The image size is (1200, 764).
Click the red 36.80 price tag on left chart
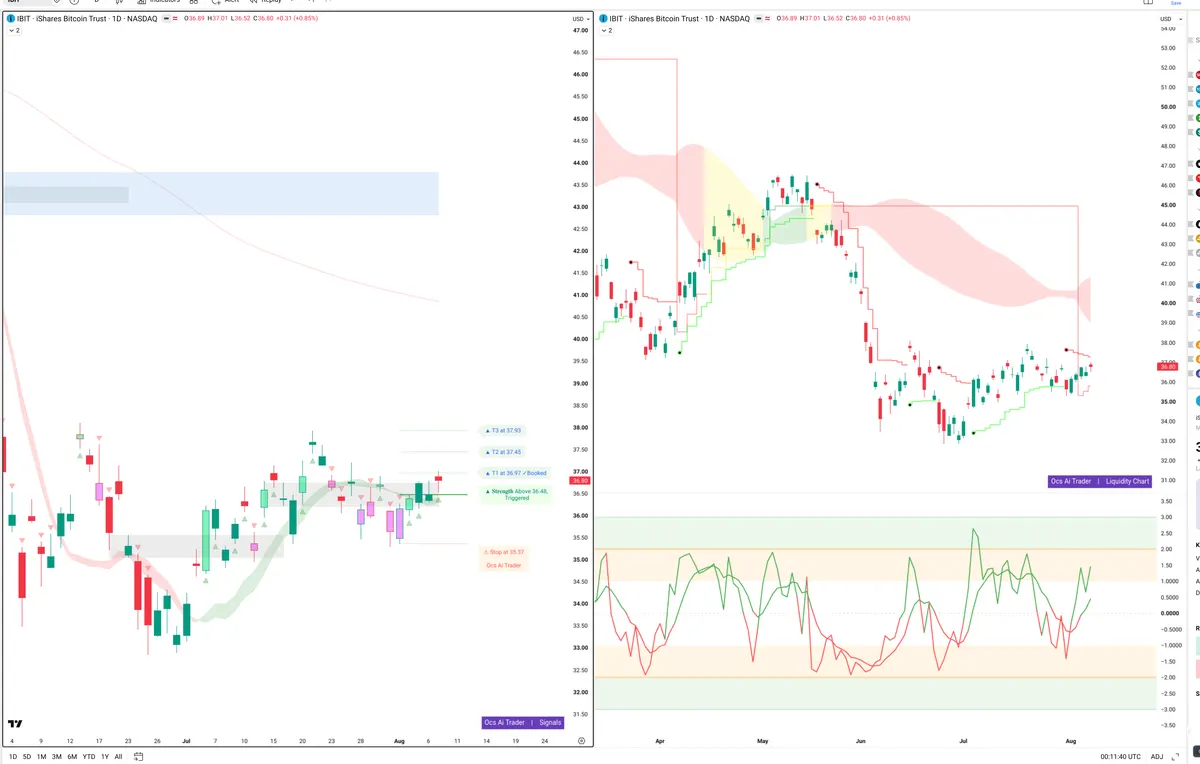coord(580,481)
